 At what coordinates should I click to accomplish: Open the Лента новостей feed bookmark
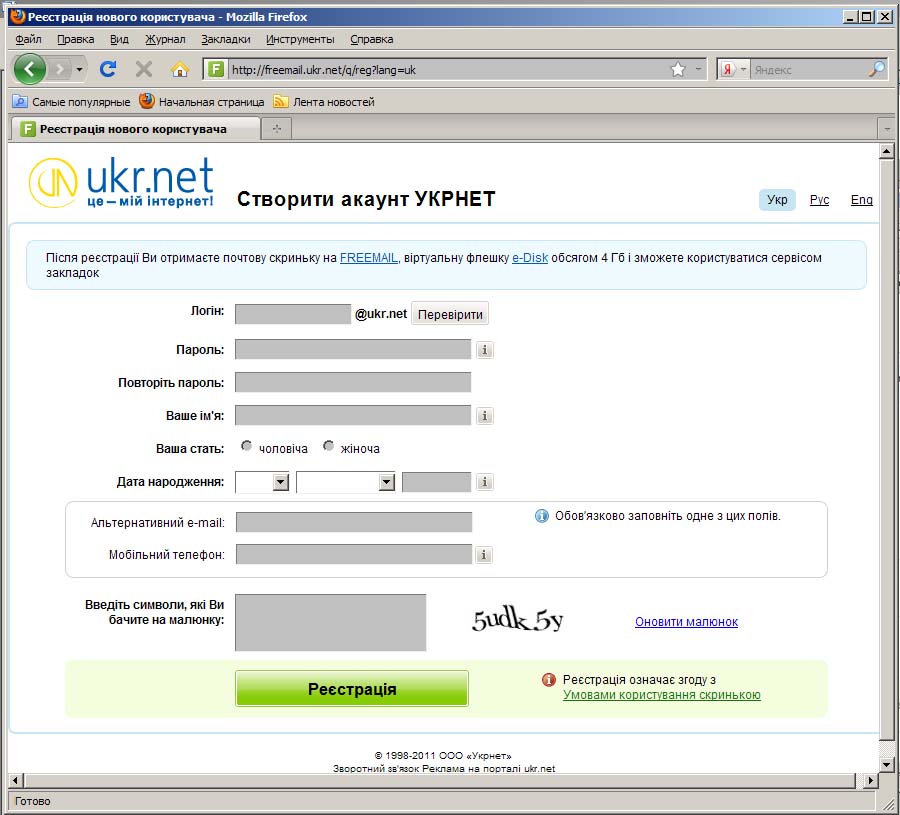coord(324,102)
